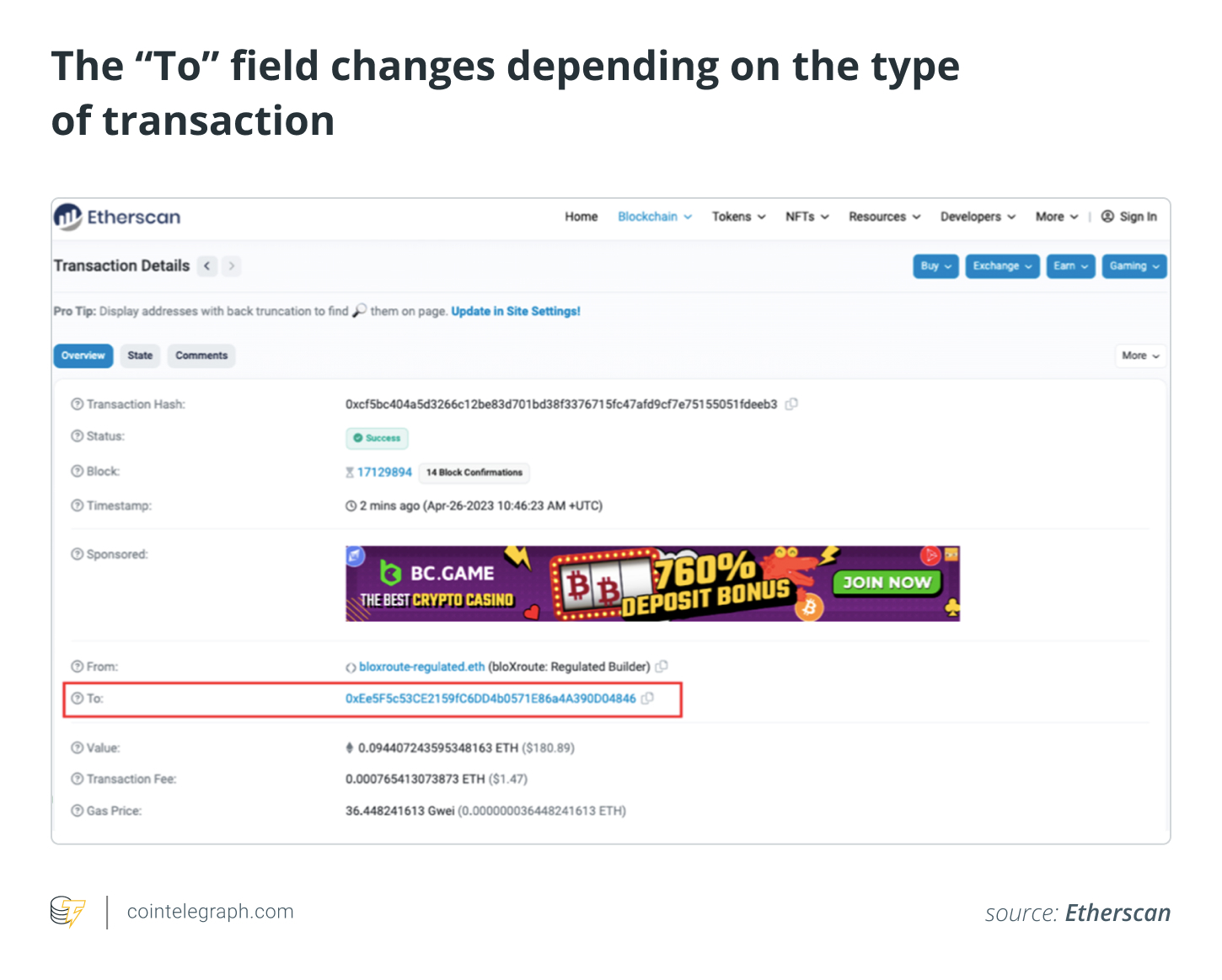The width and height of the screenshot is (1222, 980).
Task: Go to next transaction arrow
Action: click(232, 266)
